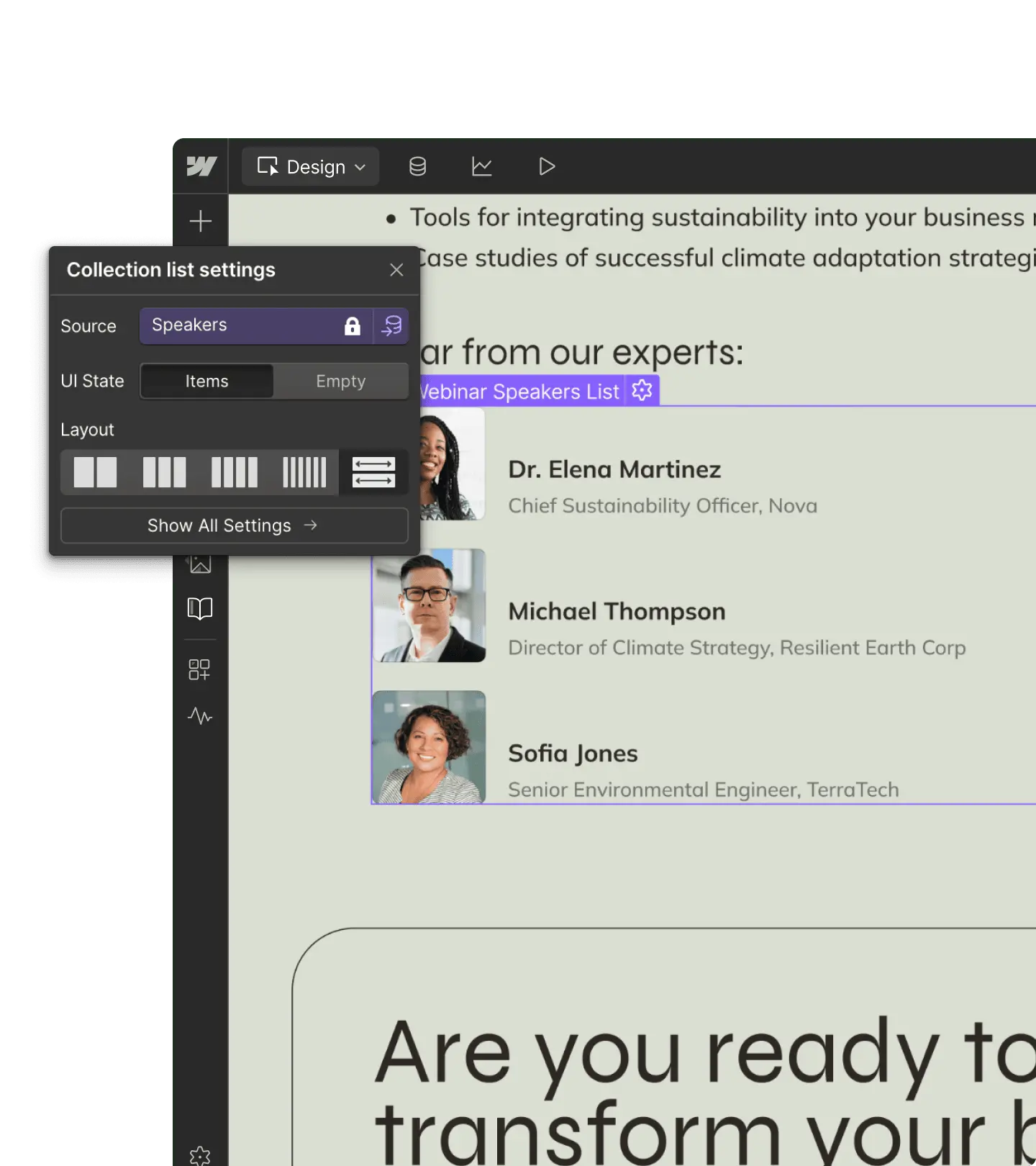Viewport: 1036px width, 1166px height.
Task: Choose the four-column layout
Action: (x=234, y=473)
